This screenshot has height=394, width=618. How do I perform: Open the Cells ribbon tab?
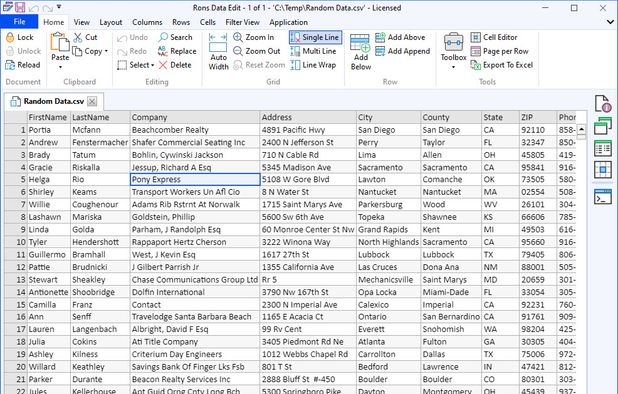pos(208,22)
